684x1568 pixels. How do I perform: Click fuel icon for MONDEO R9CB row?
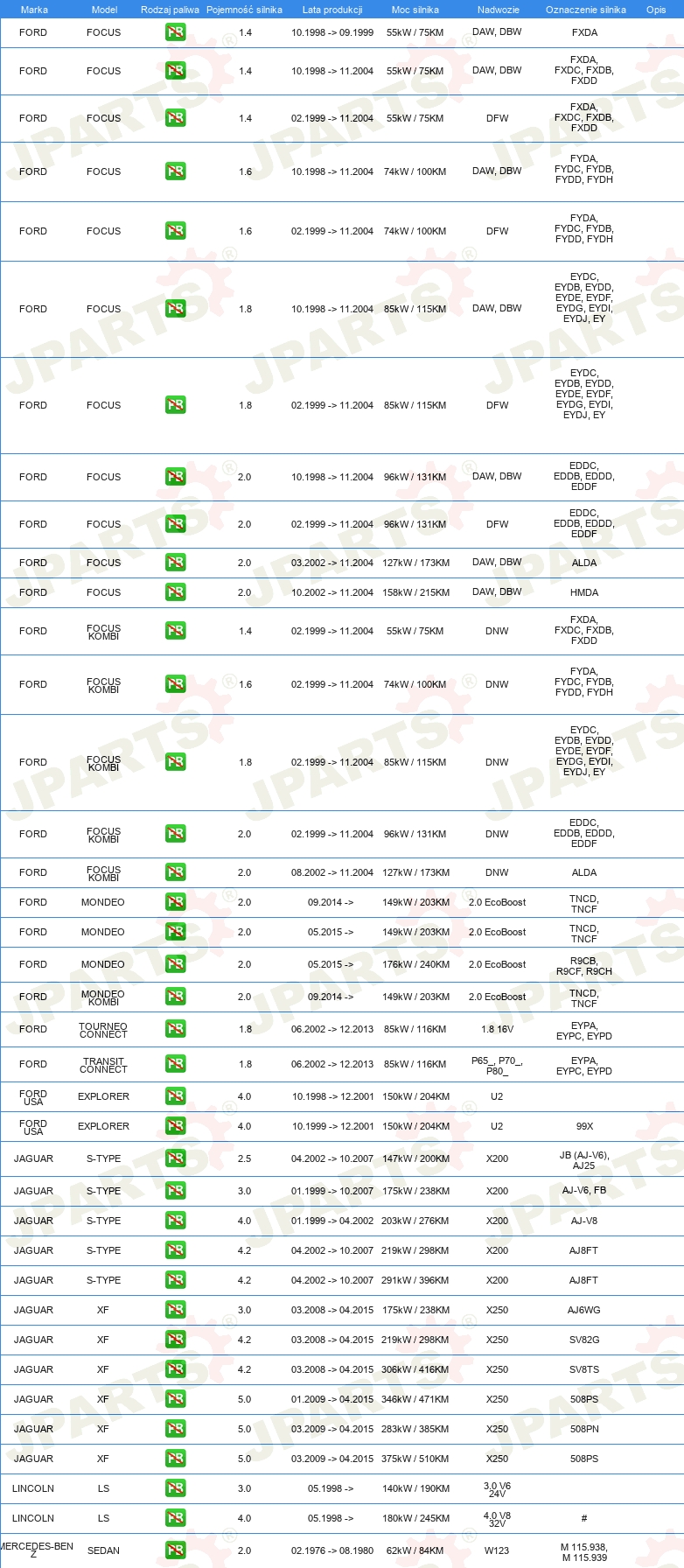click(176, 964)
